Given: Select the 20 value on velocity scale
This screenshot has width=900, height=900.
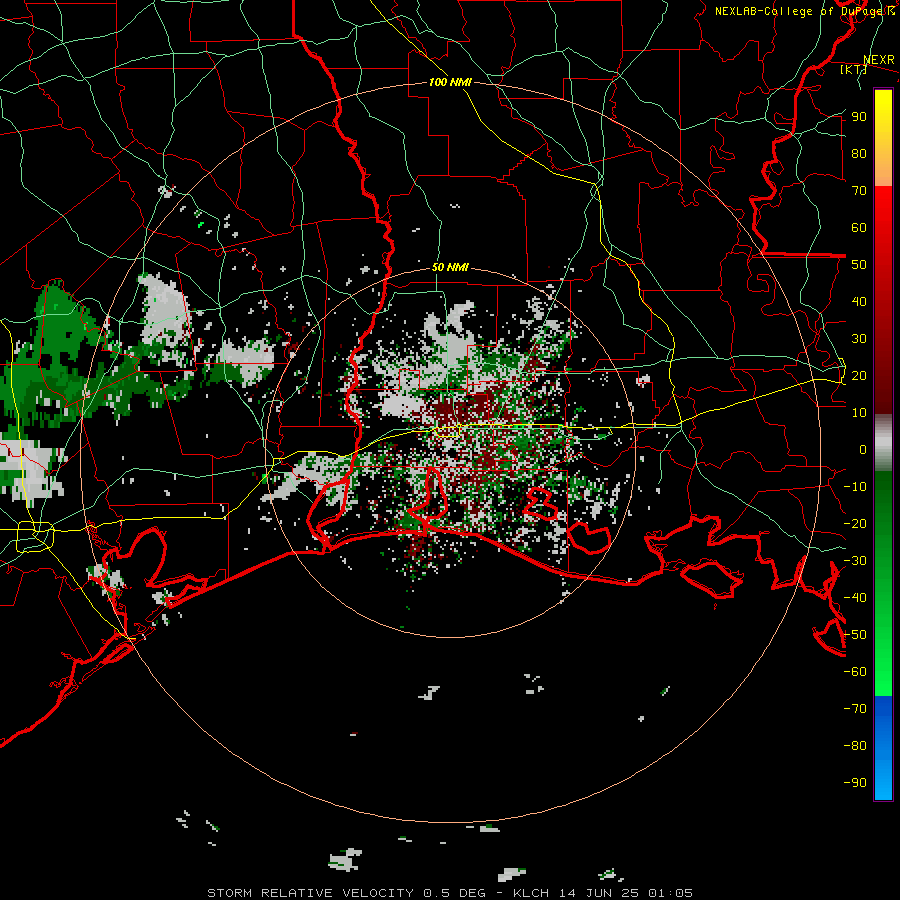Looking at the screenshot, I should (859, 375).
